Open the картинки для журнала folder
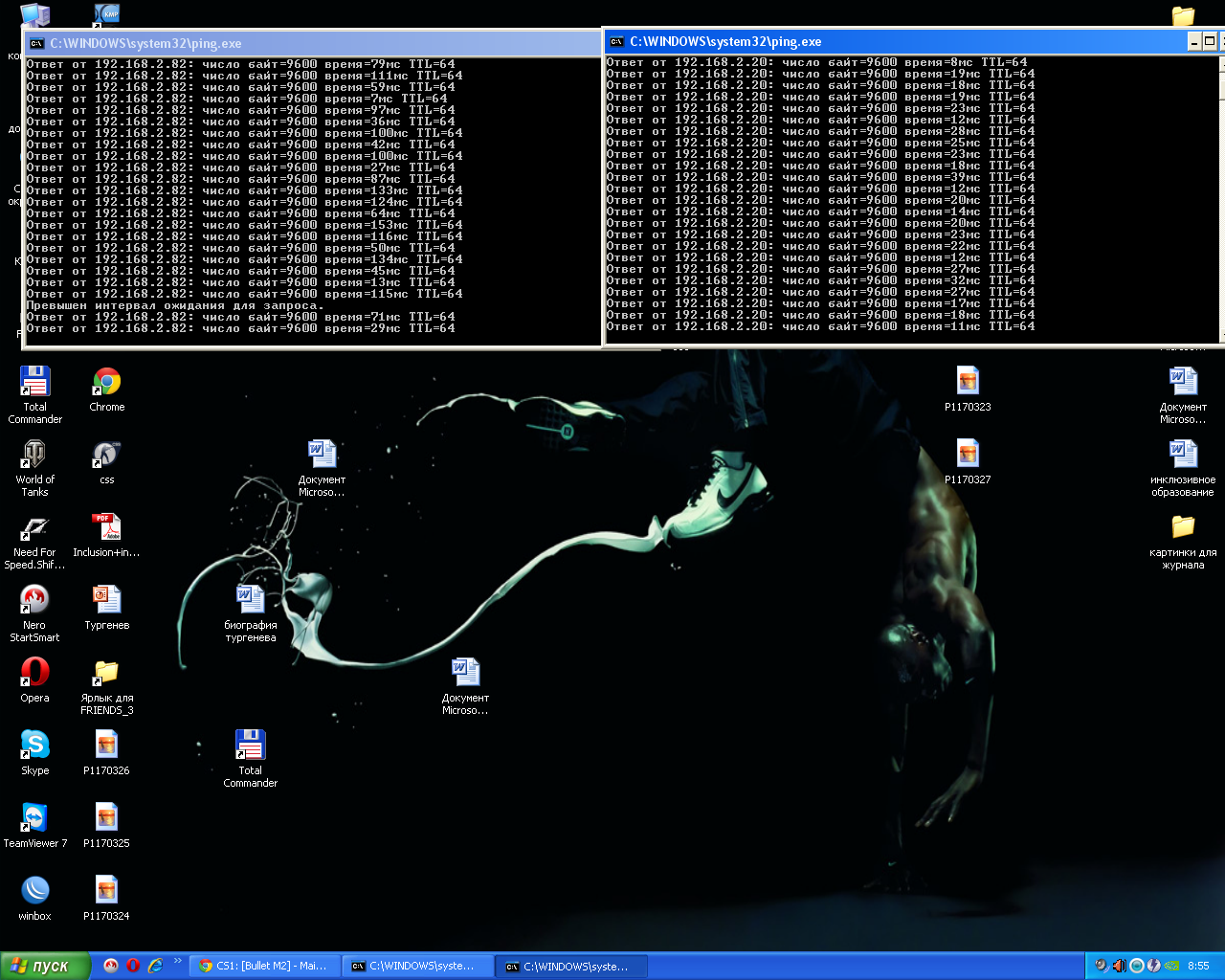Image resolution: width=1225 pixels, height=980 pixels. click(x=1183, y=528)
